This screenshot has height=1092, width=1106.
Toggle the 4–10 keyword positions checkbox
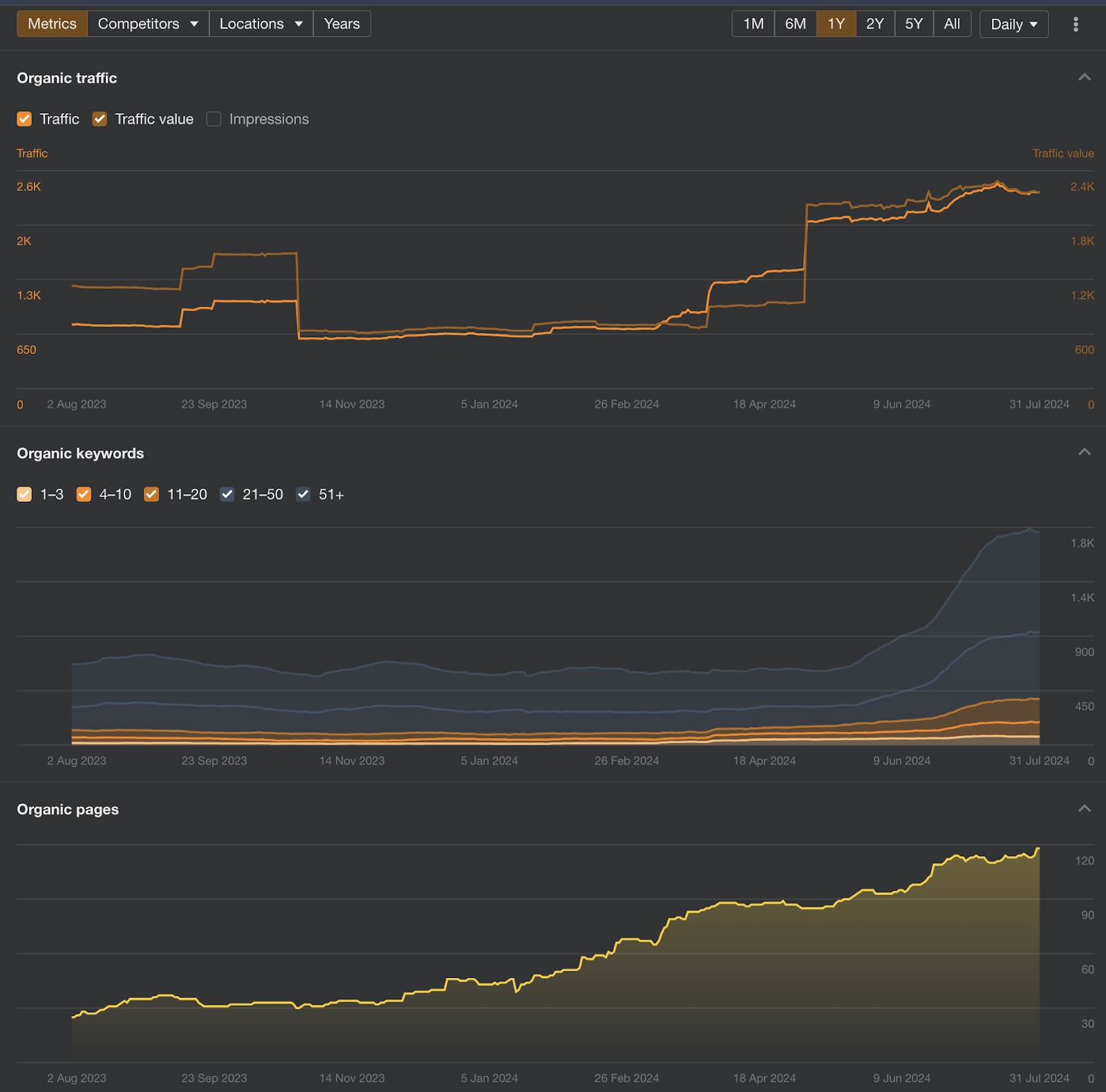point(84,494)
